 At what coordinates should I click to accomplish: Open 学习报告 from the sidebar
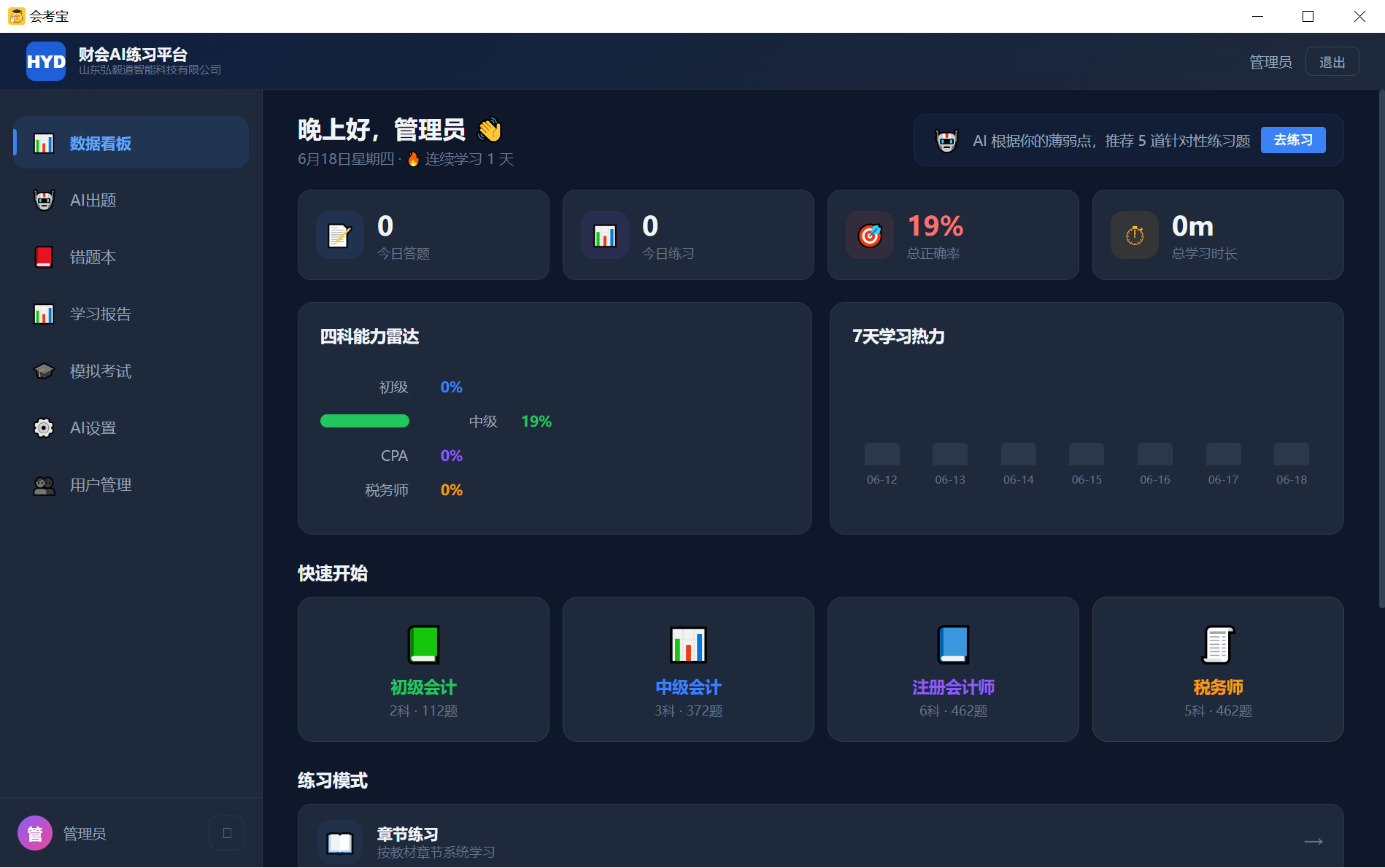point(131,314)
